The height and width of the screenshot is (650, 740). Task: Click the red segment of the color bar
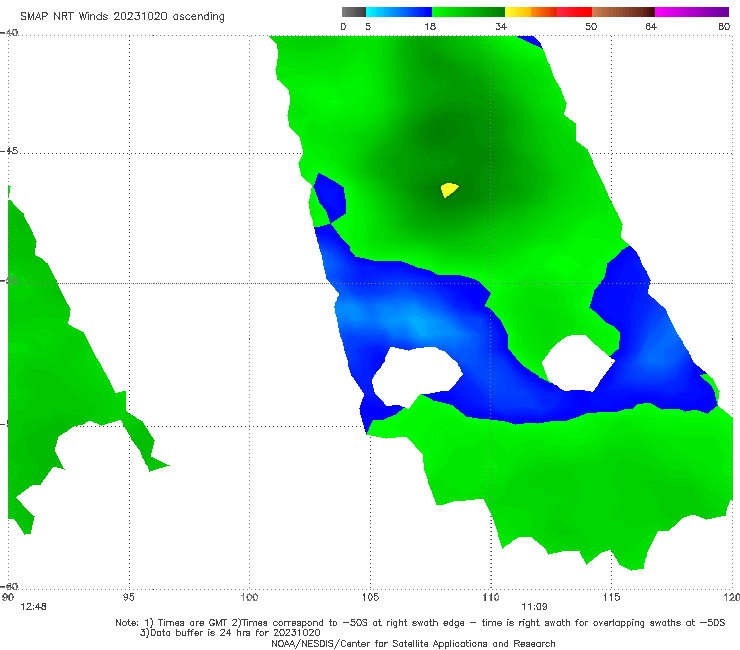click(574, 12)
